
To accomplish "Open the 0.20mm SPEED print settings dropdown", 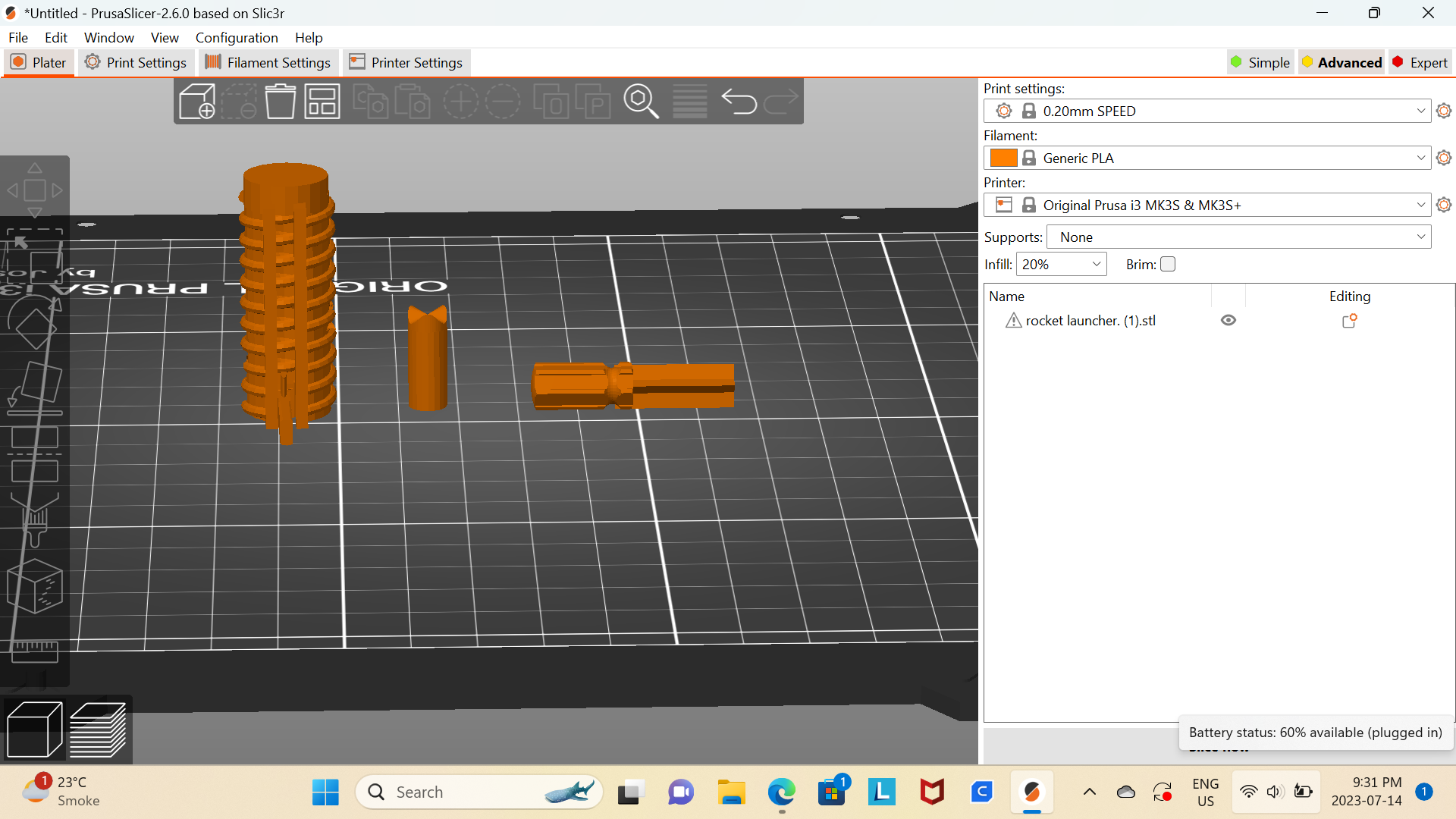I will tap(1207, 111).
